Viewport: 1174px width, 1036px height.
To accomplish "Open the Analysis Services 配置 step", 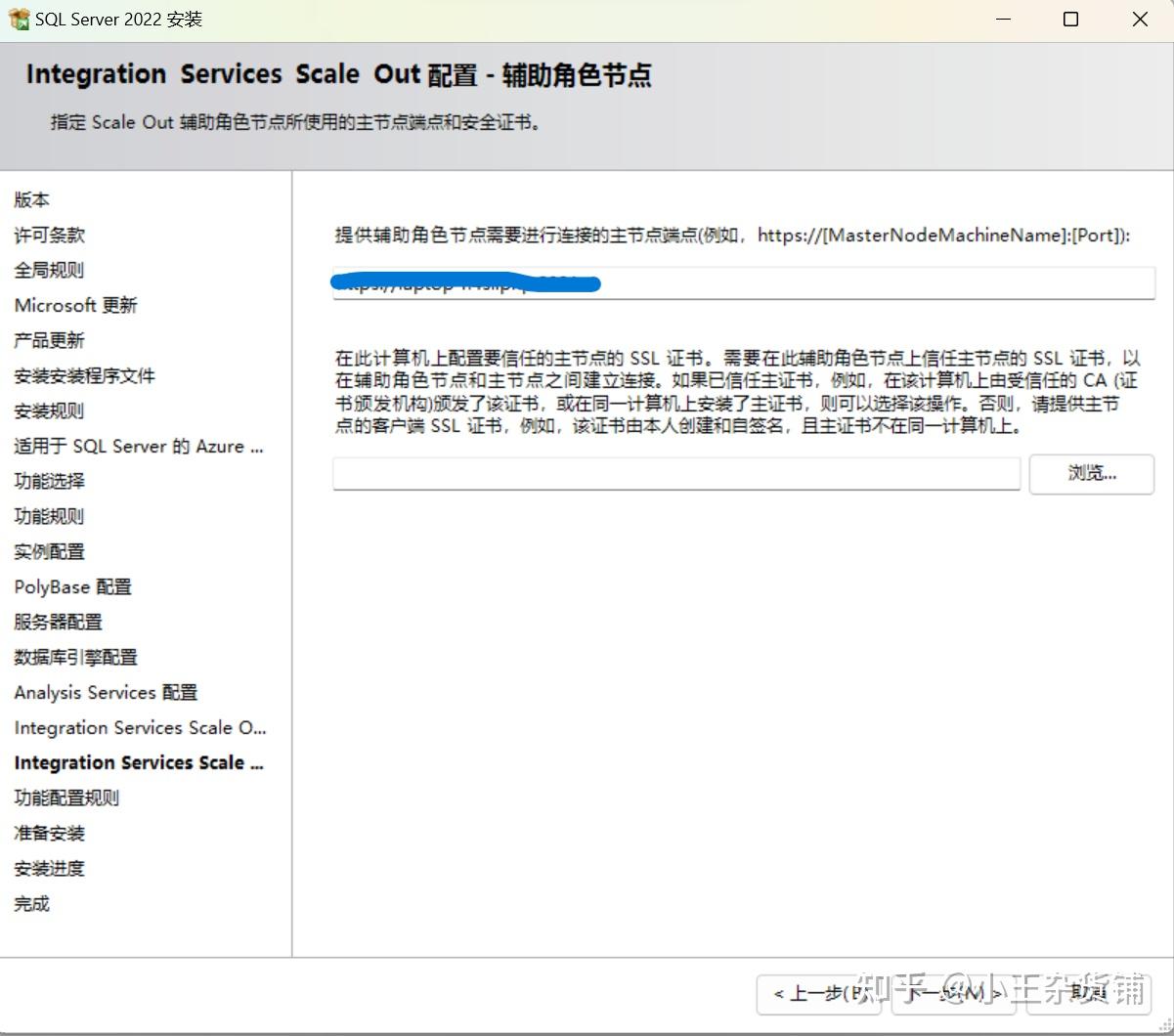I will [105, 692].
